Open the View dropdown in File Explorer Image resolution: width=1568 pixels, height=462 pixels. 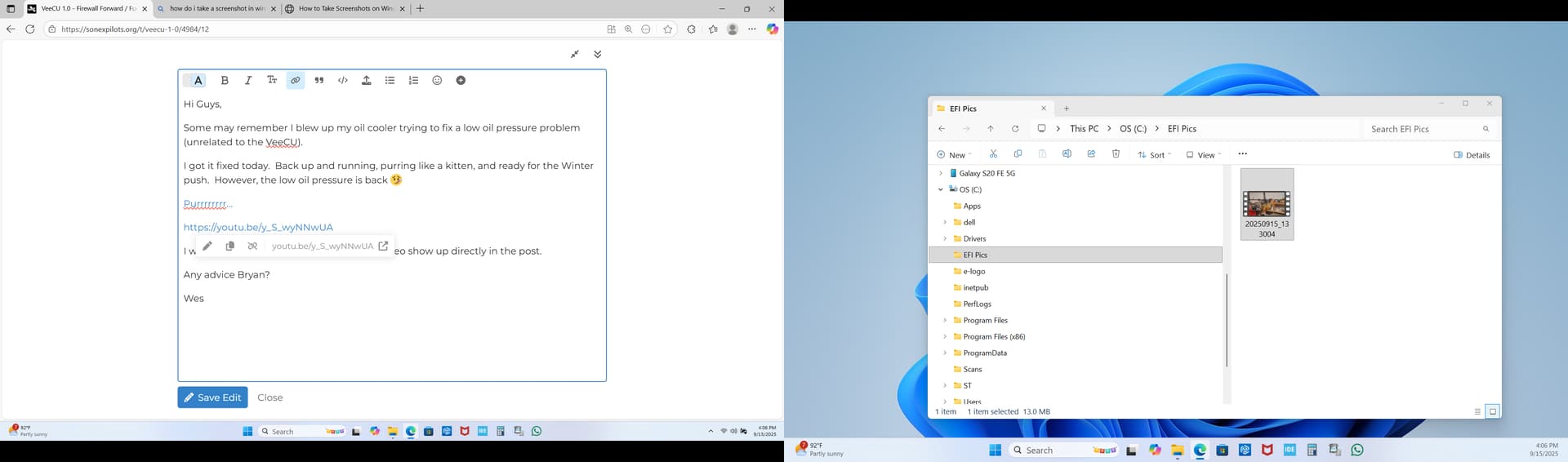[x=1202, y=155]
